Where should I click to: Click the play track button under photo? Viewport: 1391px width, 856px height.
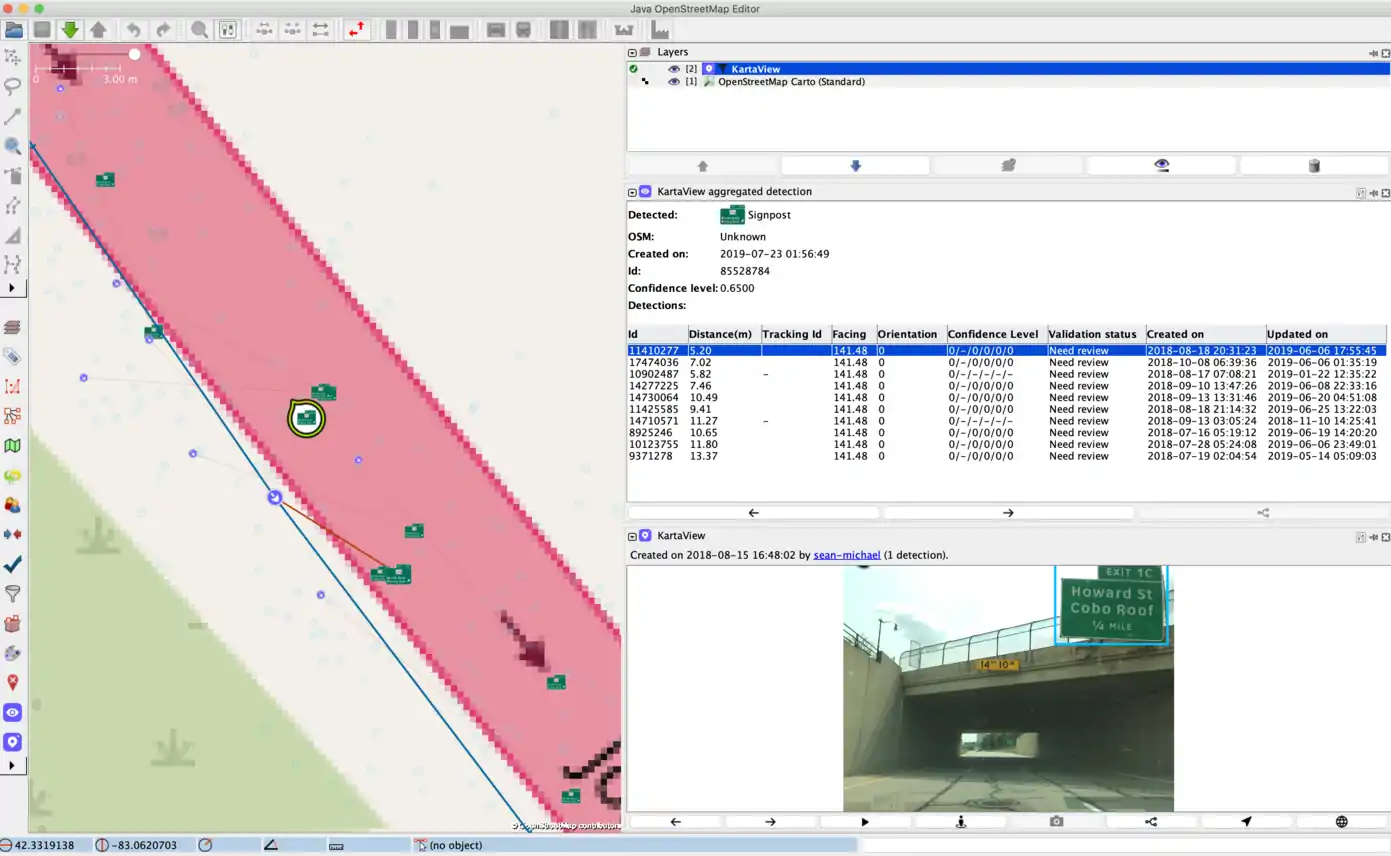coord(865,822)
